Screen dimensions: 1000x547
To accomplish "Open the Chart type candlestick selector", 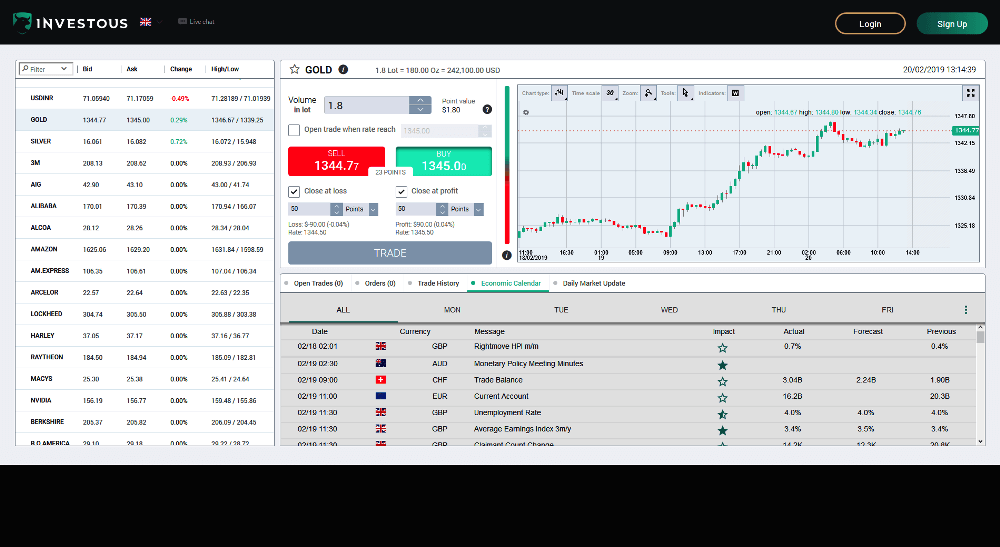I will tap(559, 93).
